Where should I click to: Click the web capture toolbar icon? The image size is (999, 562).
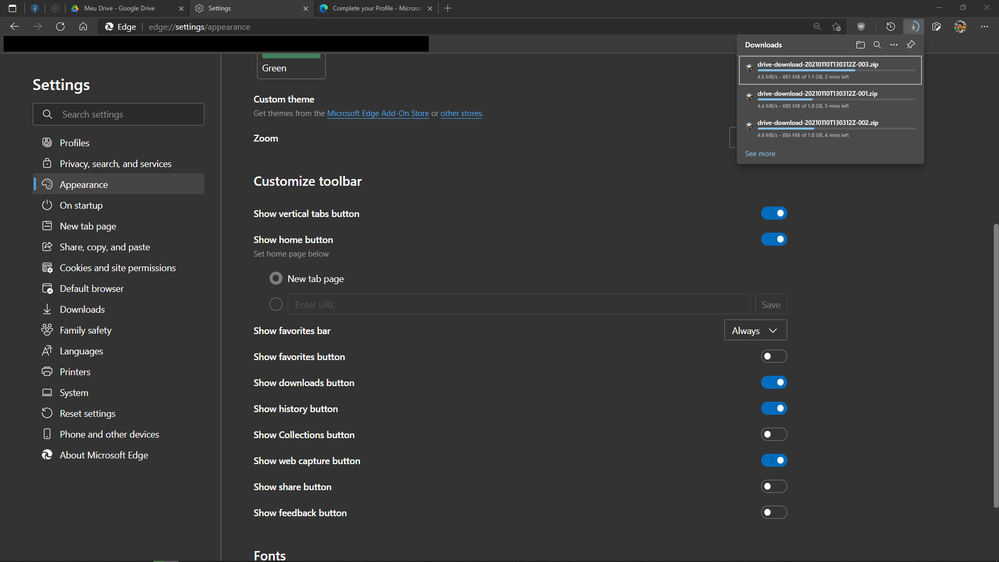(937, 27)
